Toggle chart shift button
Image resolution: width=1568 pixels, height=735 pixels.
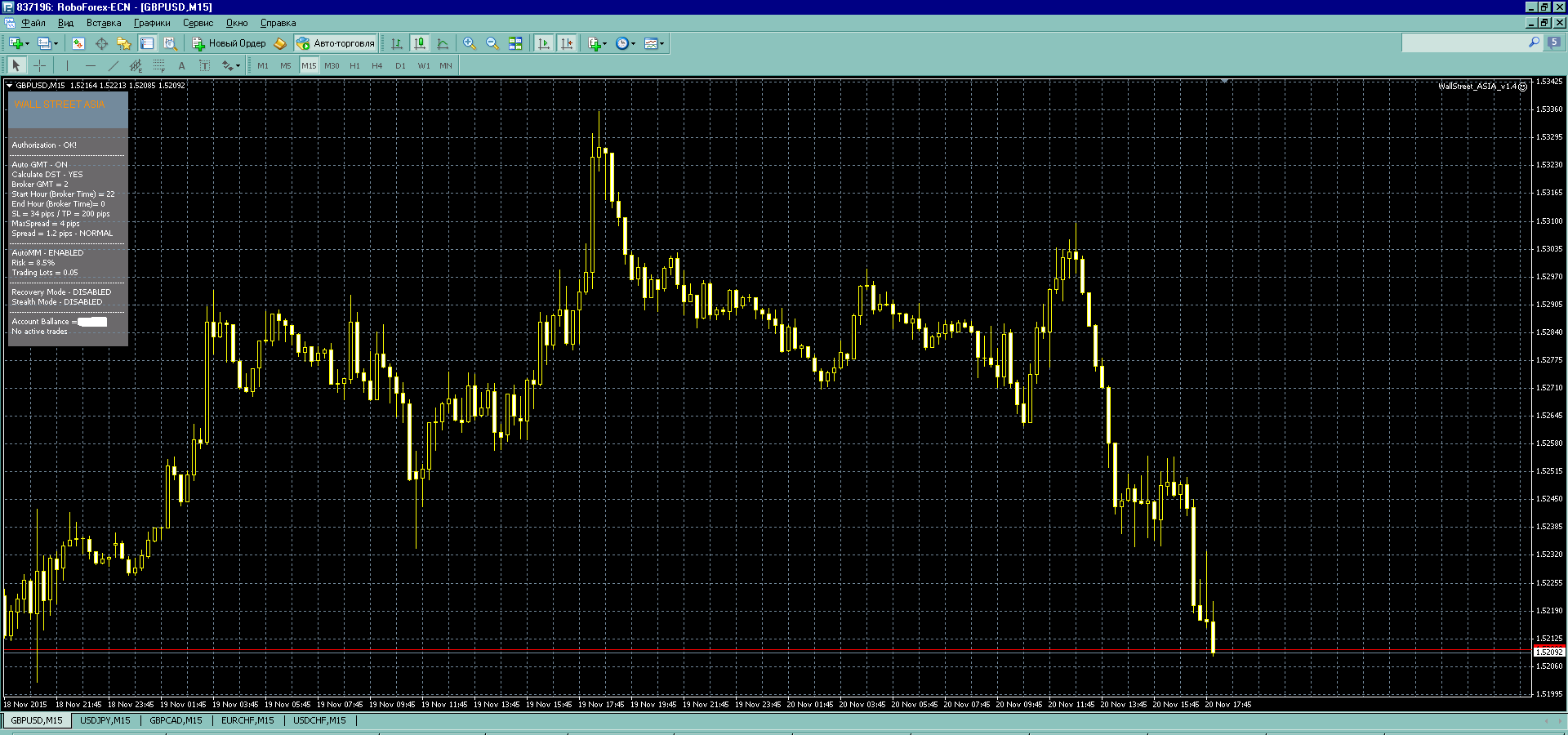click(567, 43)
